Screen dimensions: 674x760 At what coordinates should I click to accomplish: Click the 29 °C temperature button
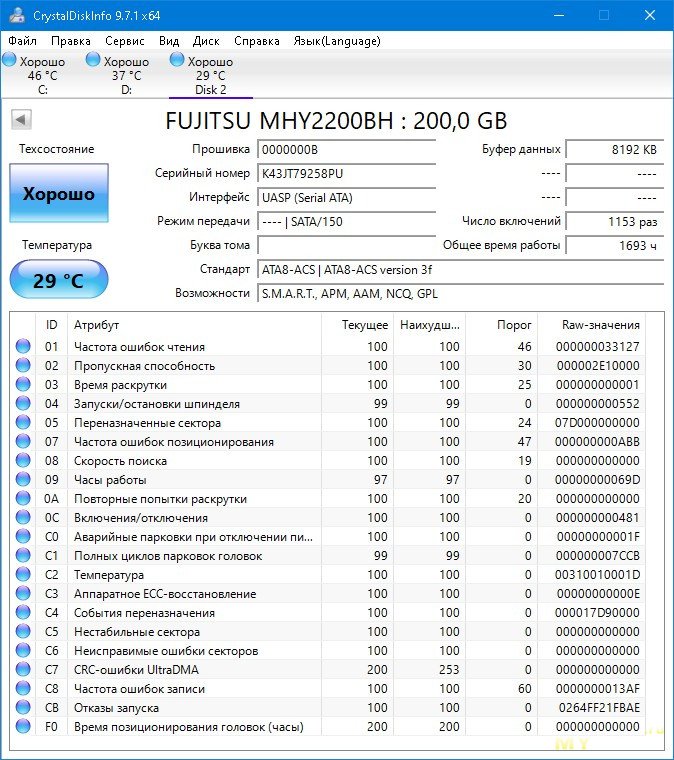pyautogui.click(x=58, y=280)
